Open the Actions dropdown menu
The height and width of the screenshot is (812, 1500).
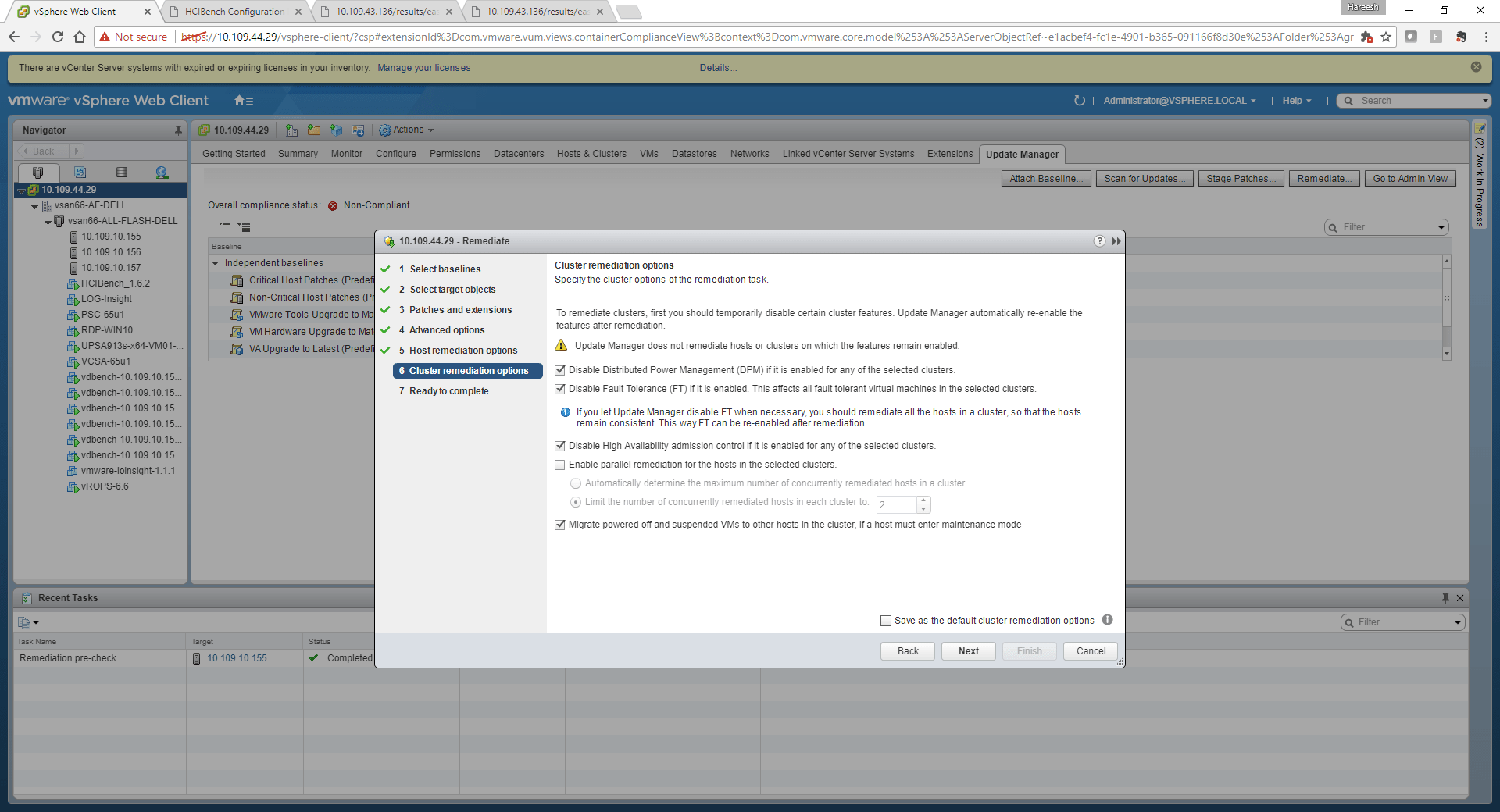click(x=407, y=130)
